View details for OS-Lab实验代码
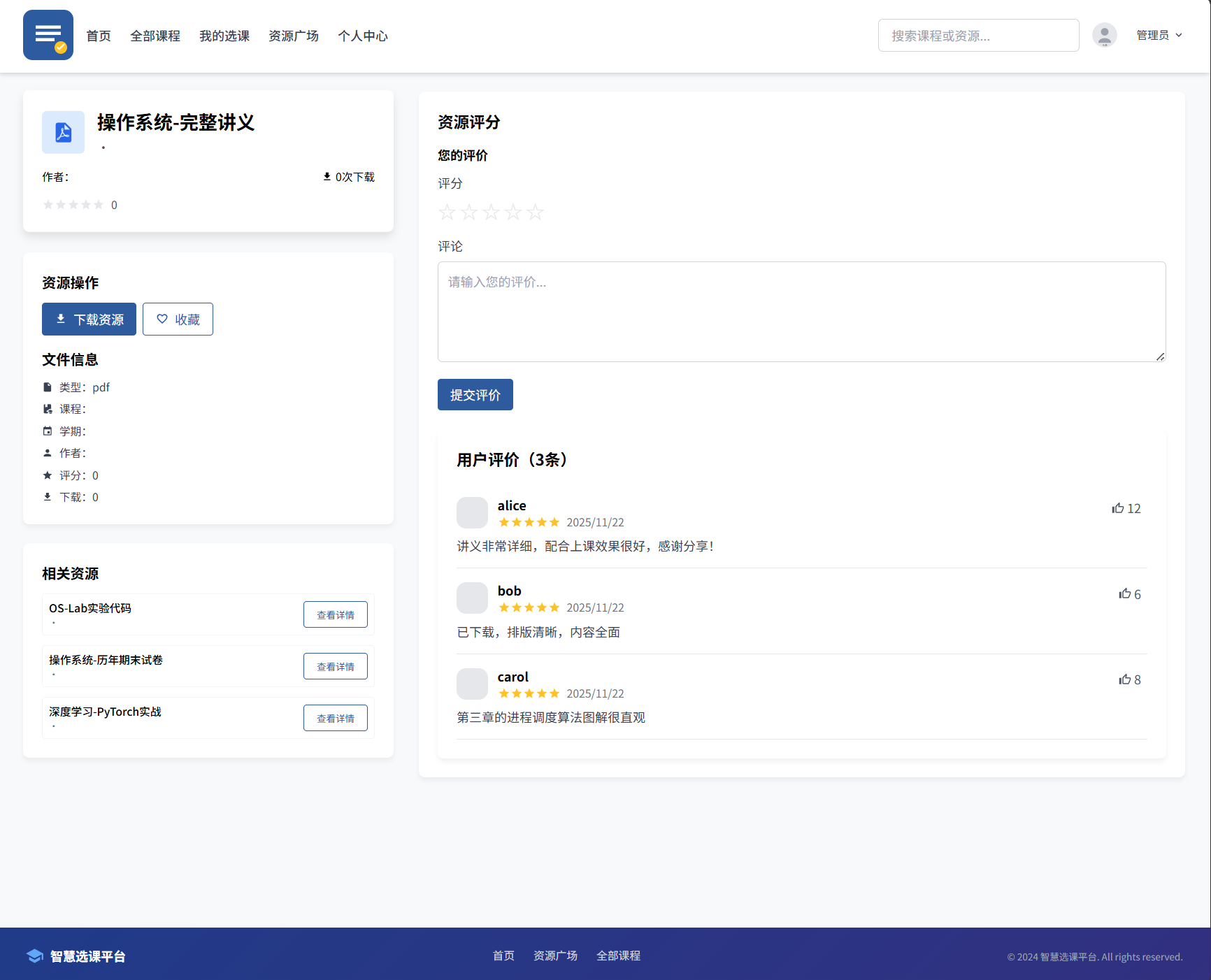 [336, 614]
